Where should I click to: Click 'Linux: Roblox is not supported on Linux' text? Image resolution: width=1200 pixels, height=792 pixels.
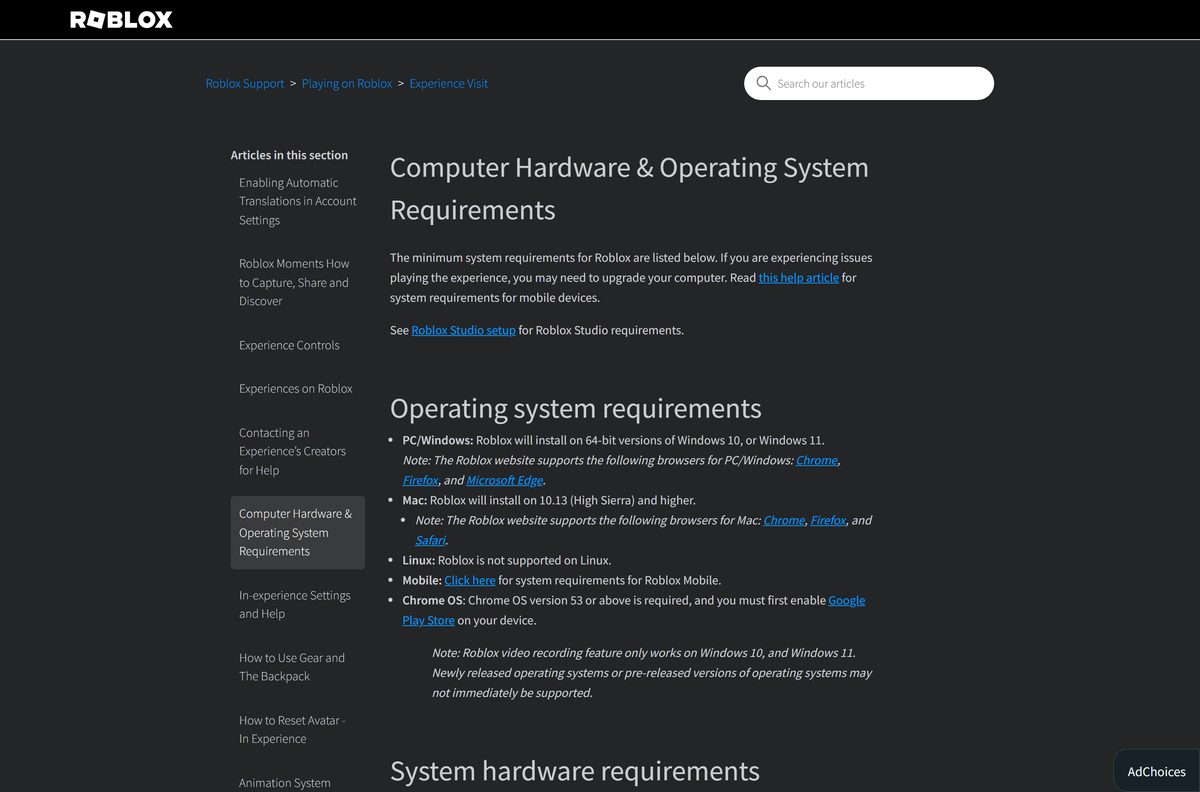(x=507, y=560)
